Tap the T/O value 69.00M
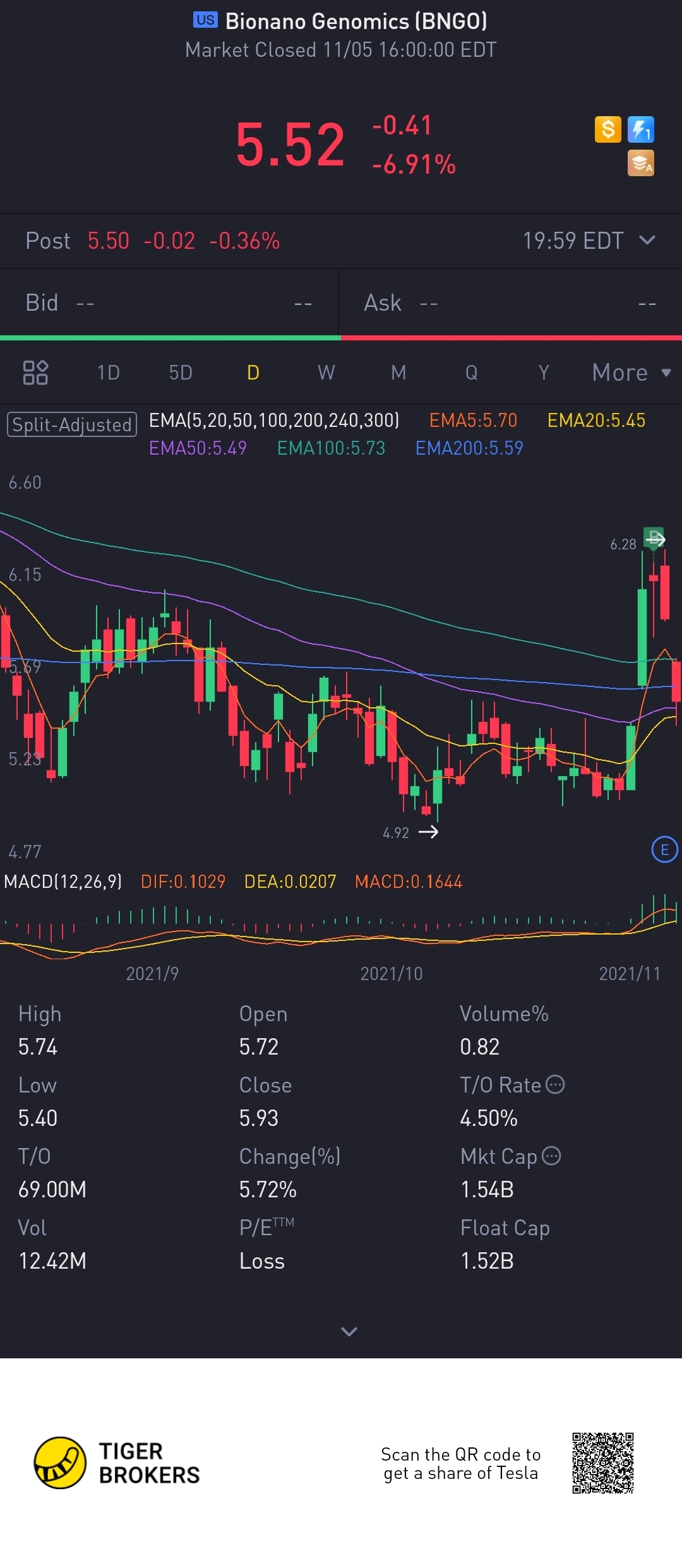Image resolution: width=682 pixels, height=1568 pixels. (52, 1189)
